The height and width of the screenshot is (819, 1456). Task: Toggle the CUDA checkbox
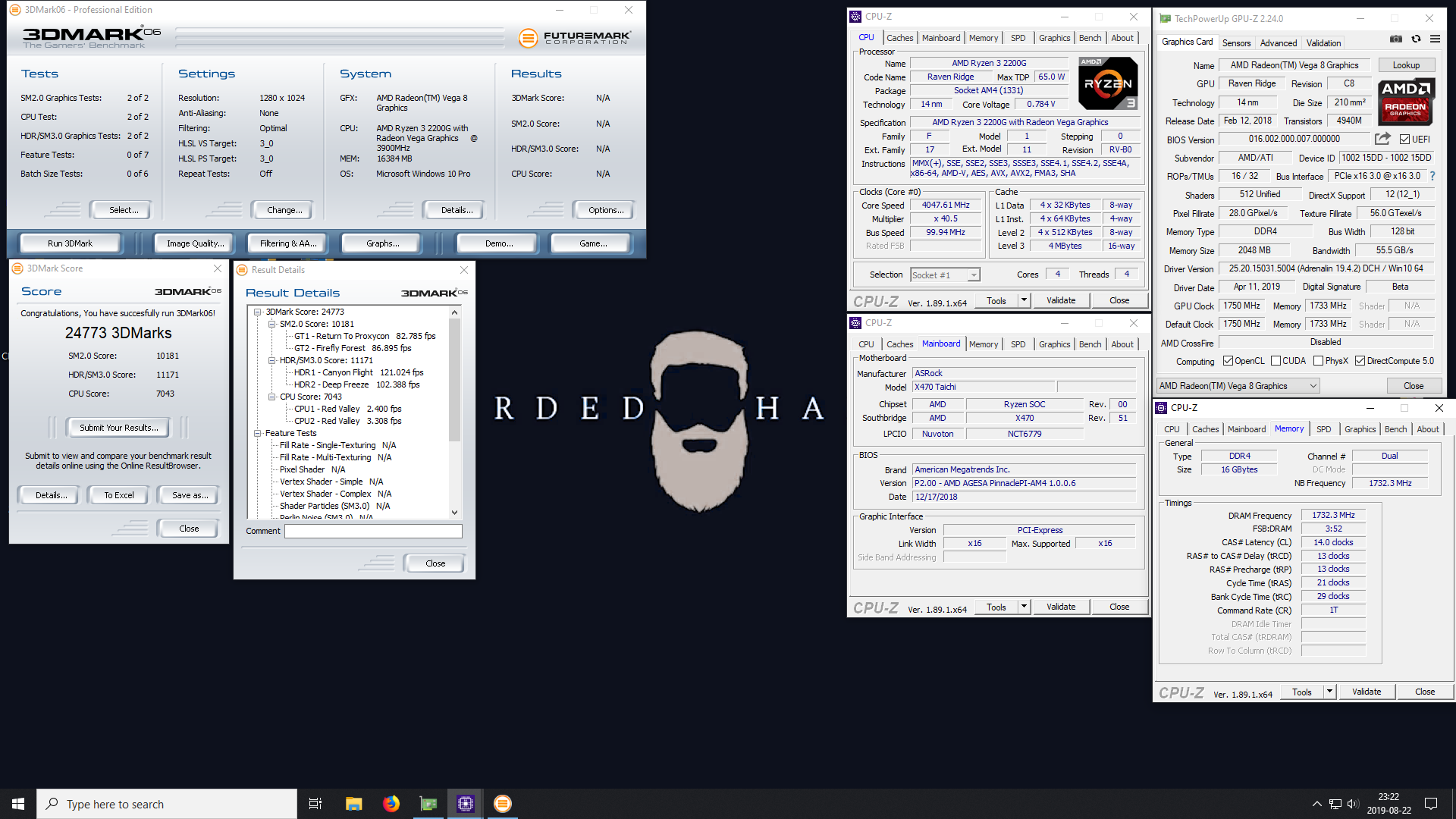[x=1276, y=361]
